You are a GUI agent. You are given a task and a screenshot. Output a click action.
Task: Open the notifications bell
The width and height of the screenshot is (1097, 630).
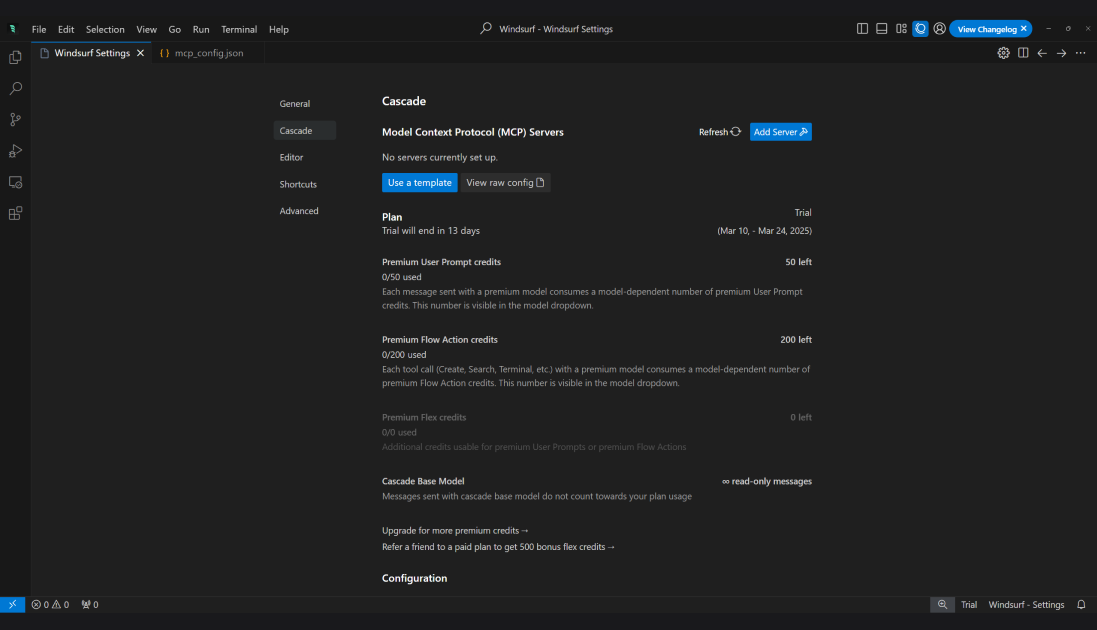coord(1081,605)
